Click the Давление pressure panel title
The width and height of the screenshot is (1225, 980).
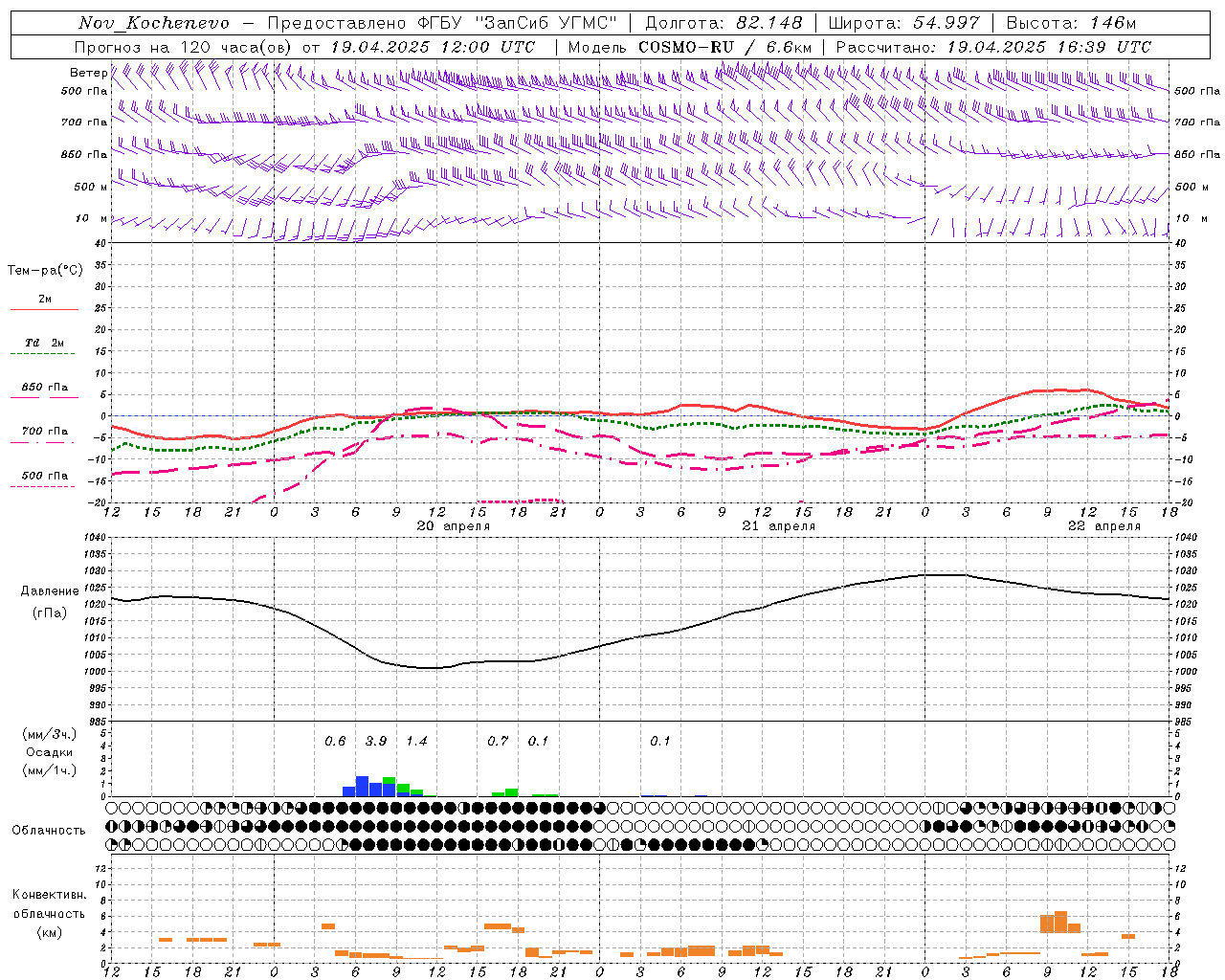tap(49, 591)
